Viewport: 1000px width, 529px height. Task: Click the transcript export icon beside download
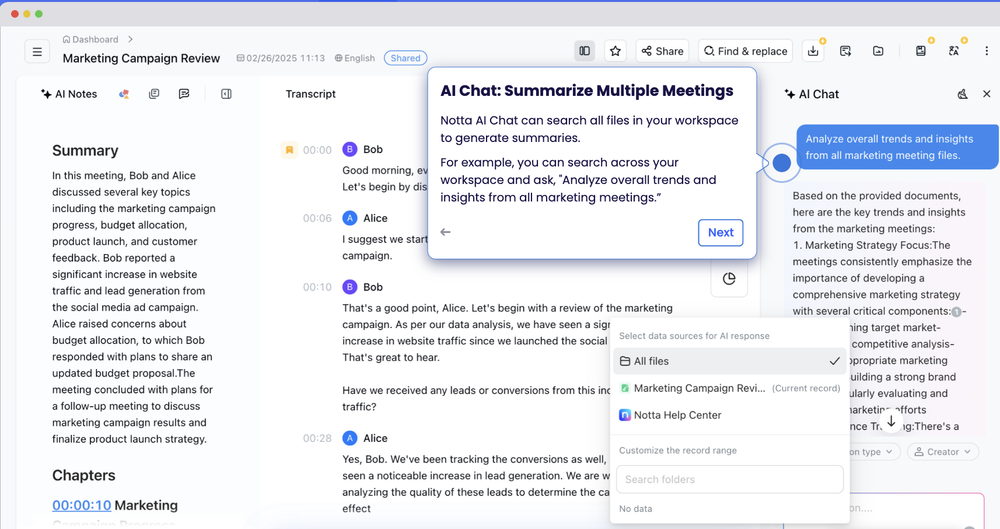click(846, 51)
